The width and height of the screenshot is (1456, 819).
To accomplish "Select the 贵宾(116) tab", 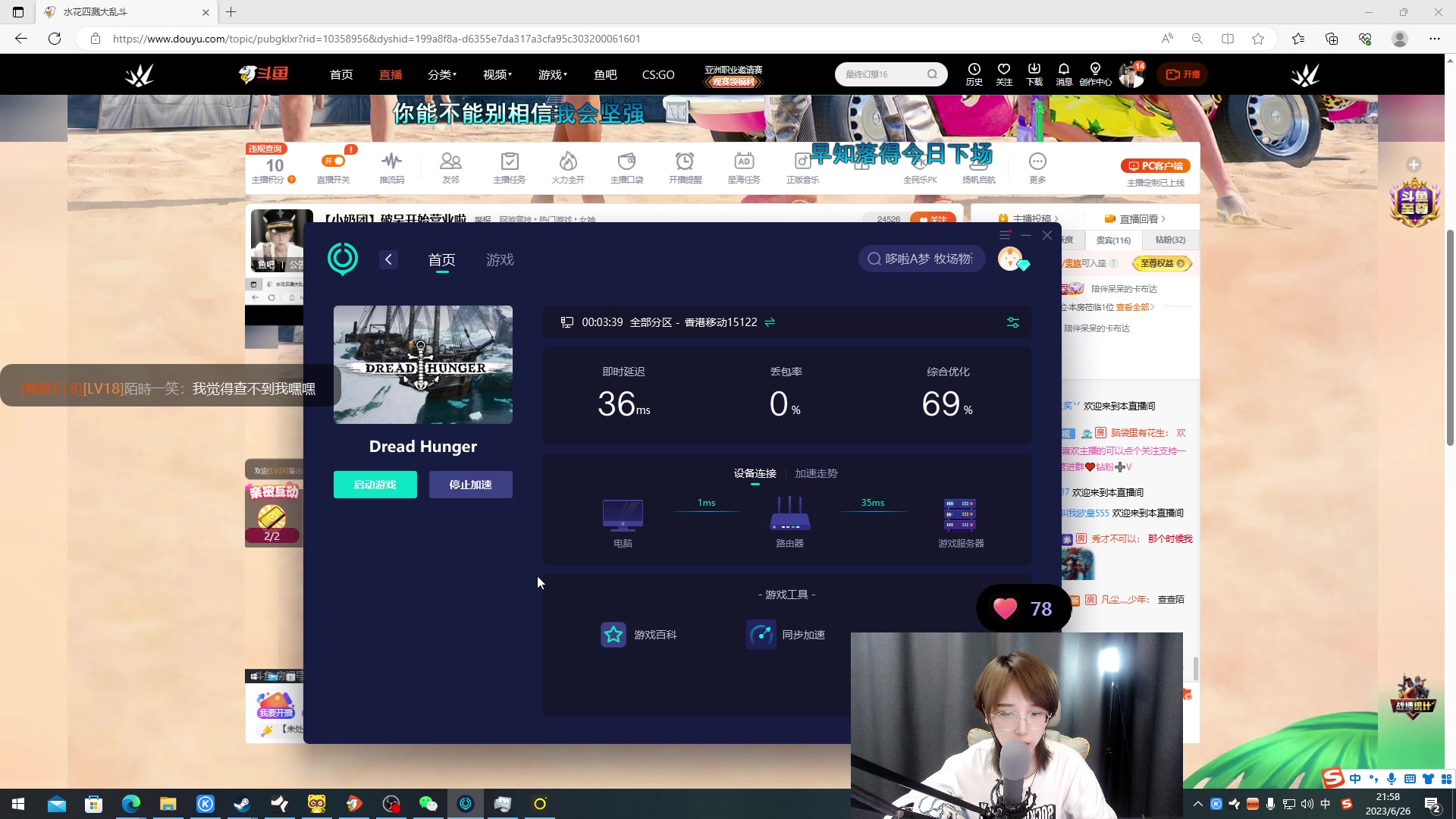I will [x=1113, y=240].
